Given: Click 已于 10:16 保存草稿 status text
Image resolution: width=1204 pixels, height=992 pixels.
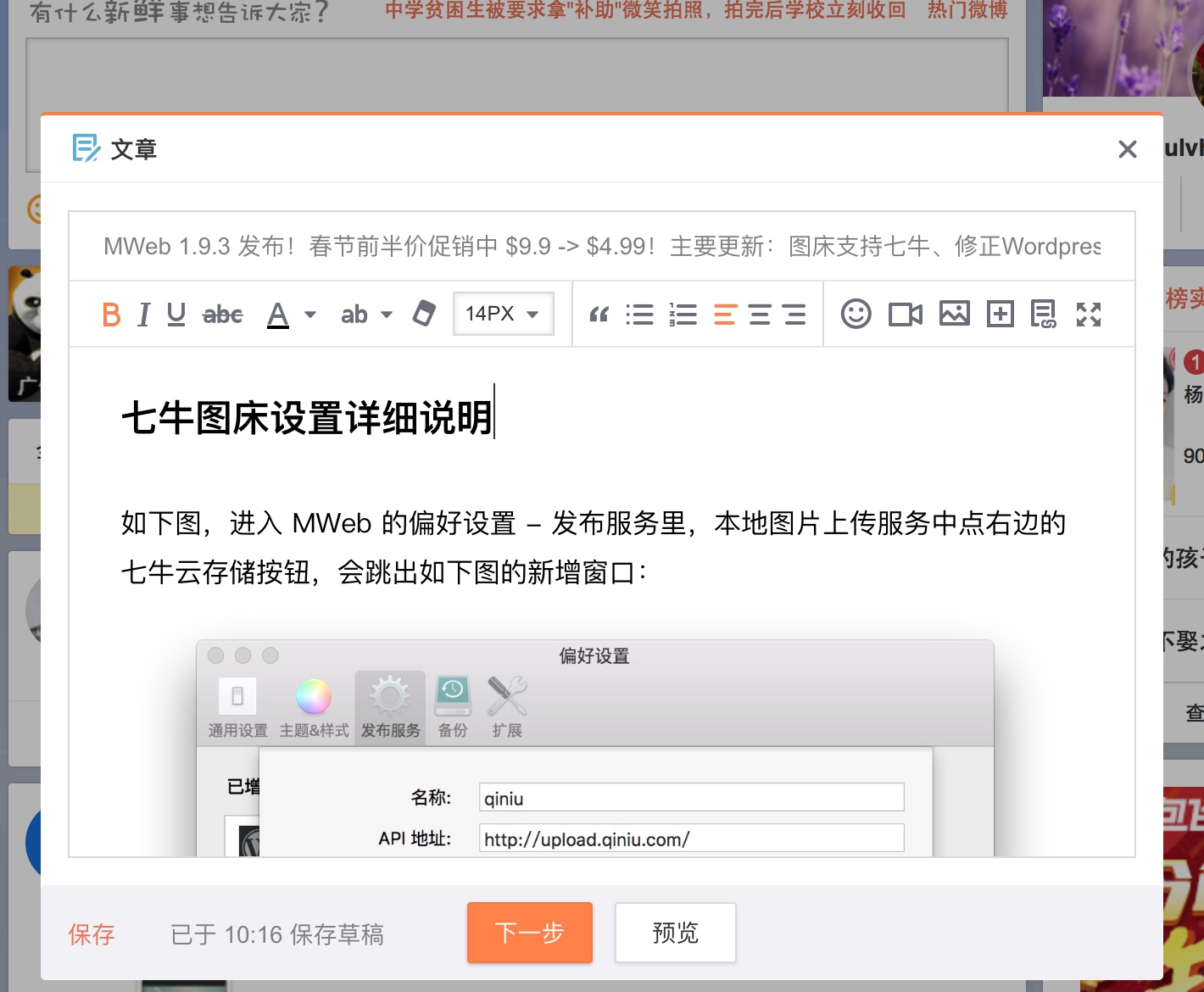Looking at the screenshot, I should pyautogui.click(x=277, y=934).
